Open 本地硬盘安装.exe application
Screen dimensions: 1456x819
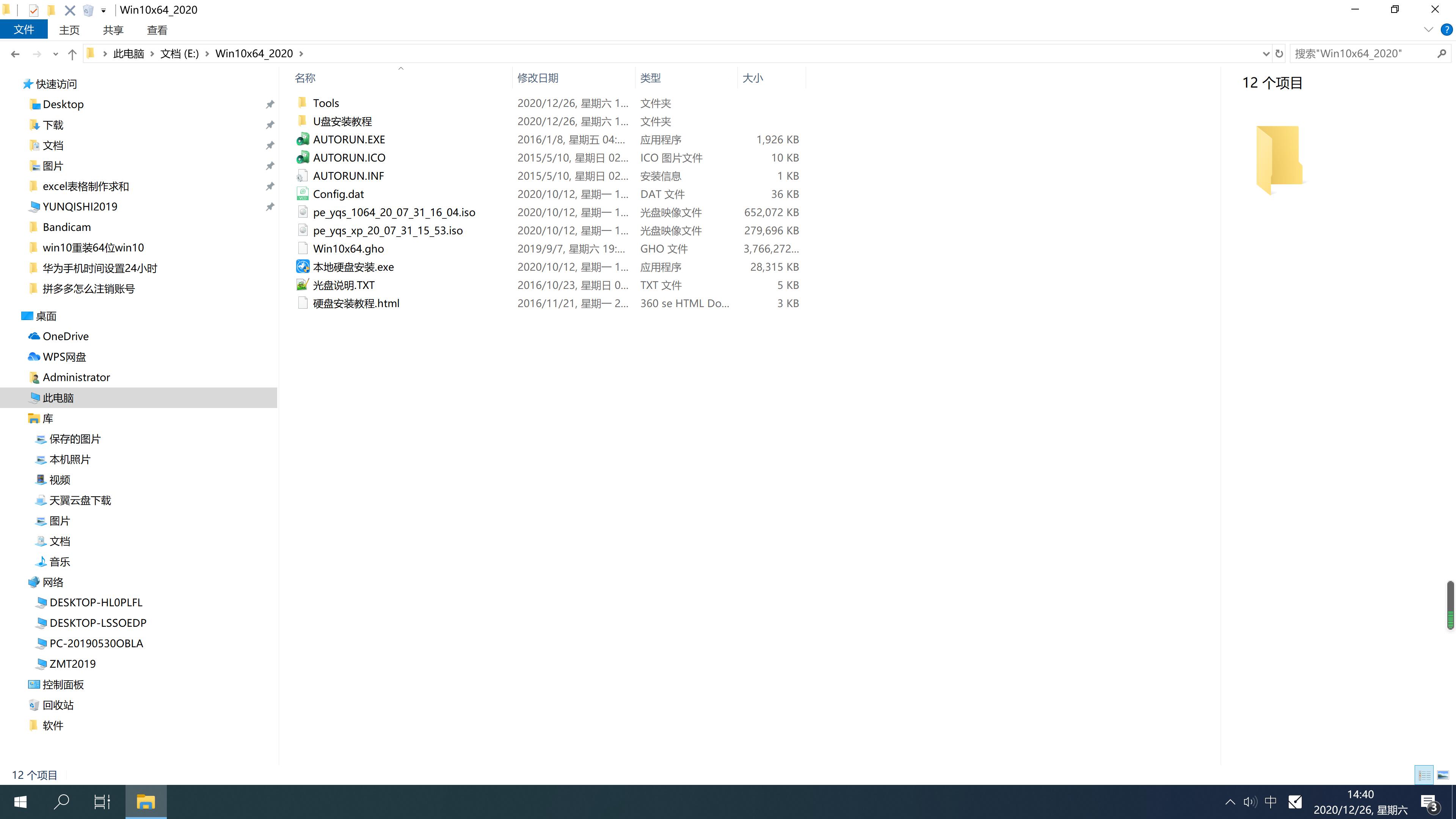pyautogui.click(x=354, y=267)
